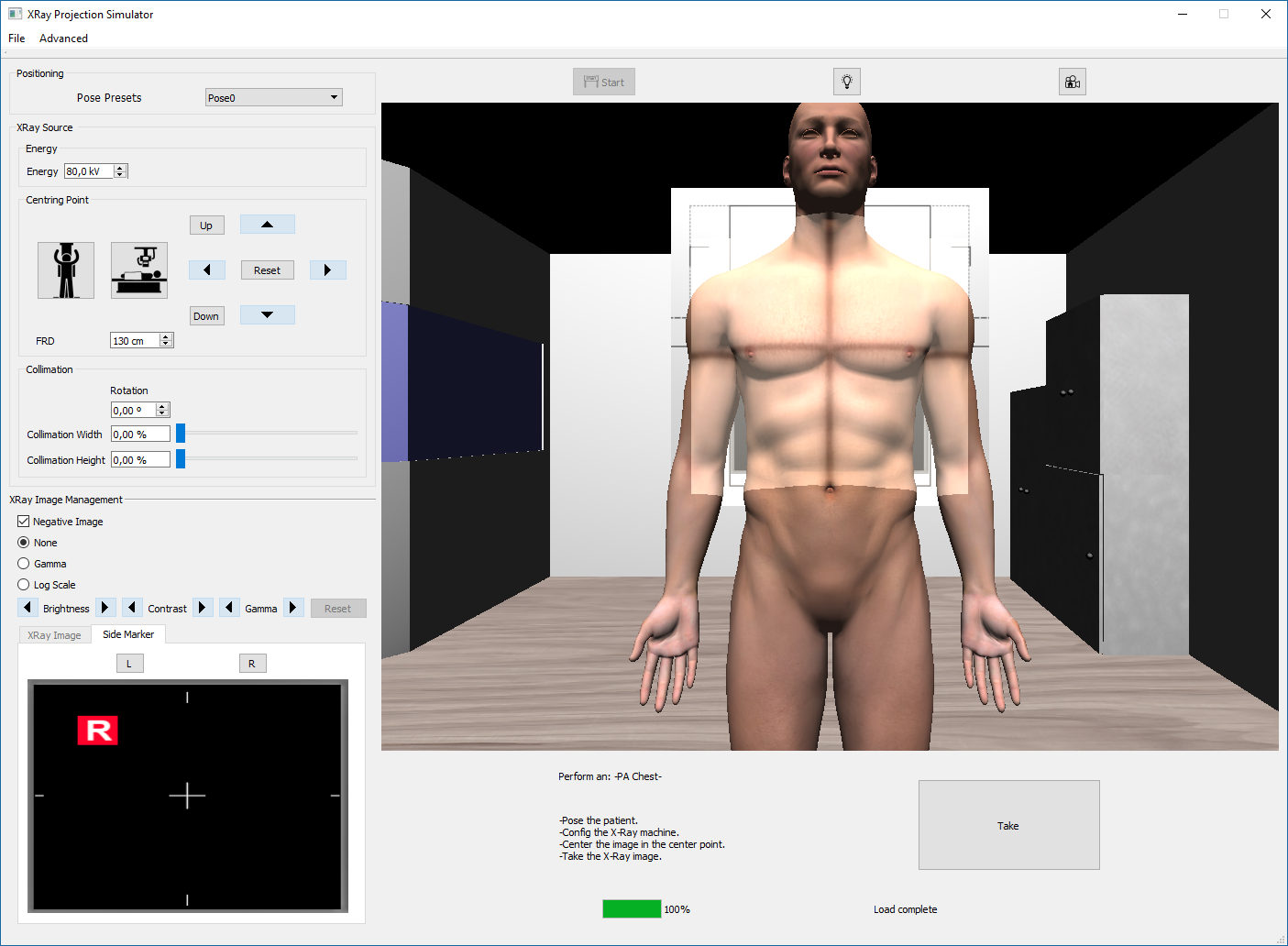The height and width of the screenshot is (946, 1288).
Task: Uncheck the Negative Image checkbox
Action: coord(24,522)
